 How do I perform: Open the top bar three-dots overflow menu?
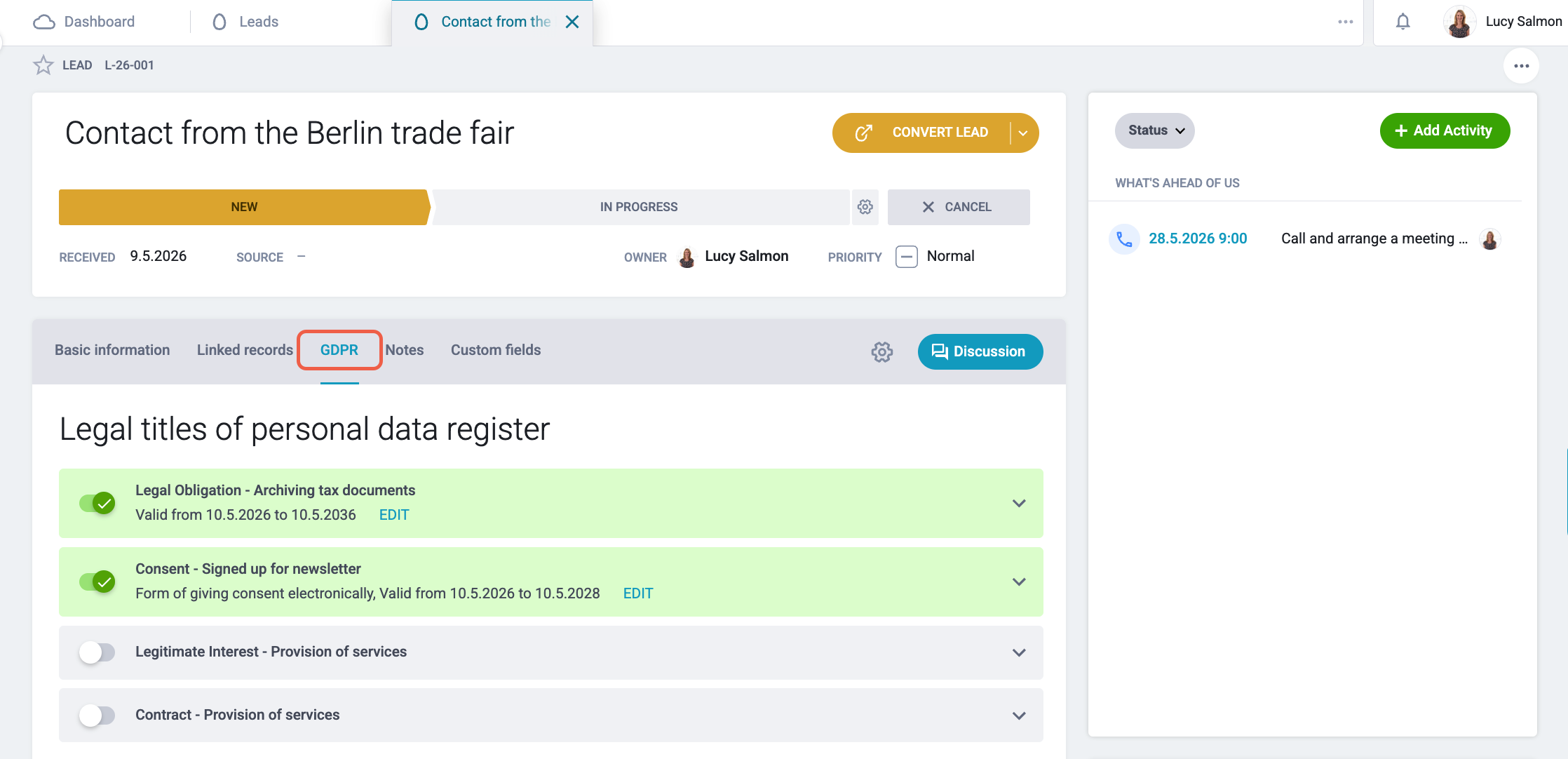(x=1345, y=22)
